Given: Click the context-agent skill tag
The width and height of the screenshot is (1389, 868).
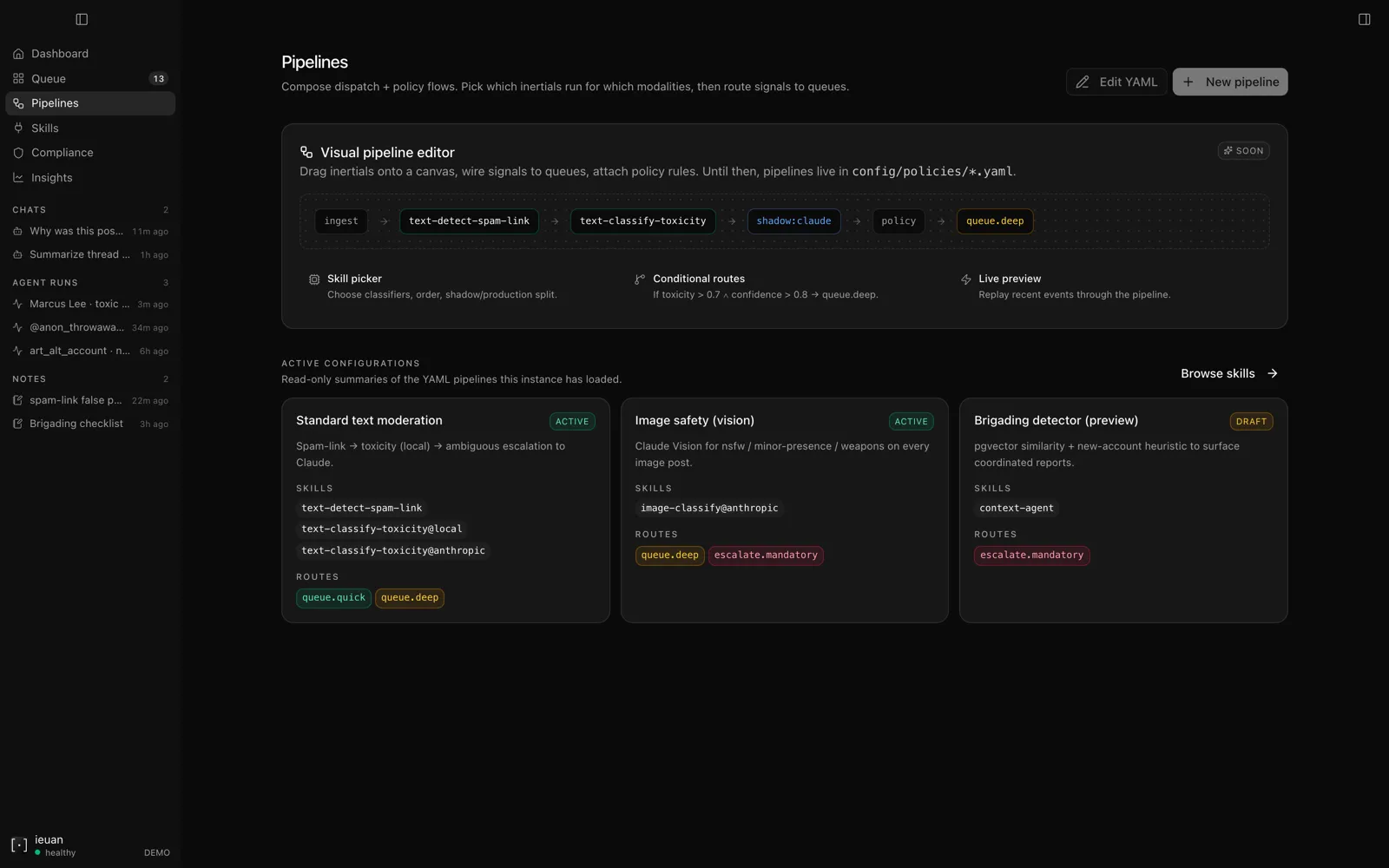Looking at the screenshot, I should click(x=1017, y=509).
